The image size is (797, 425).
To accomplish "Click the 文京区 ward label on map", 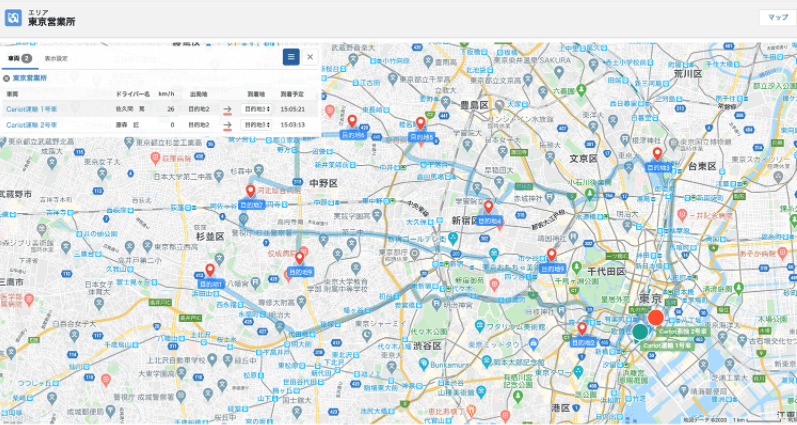I will click(x=582, y=159).
